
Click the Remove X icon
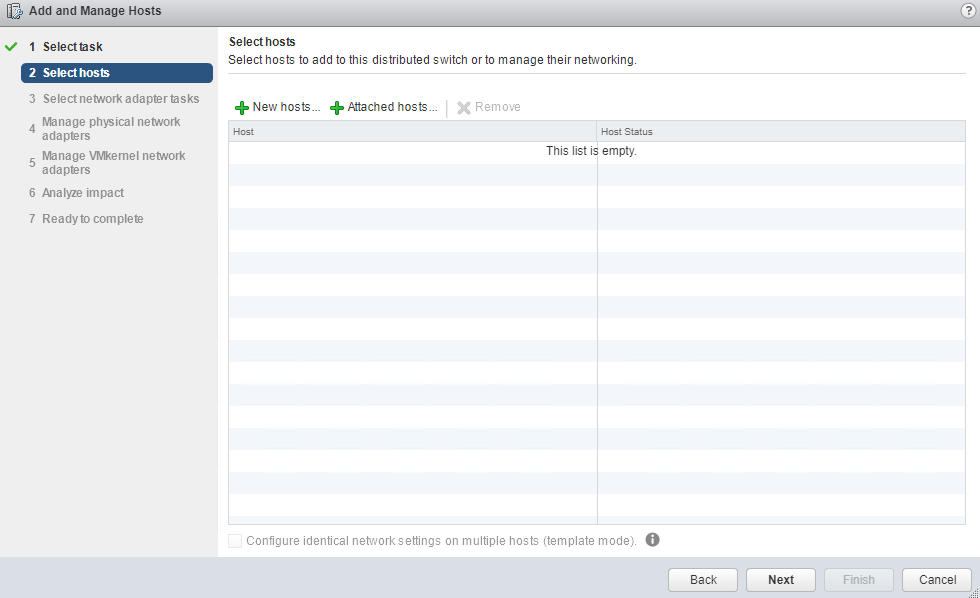[464, 108]
